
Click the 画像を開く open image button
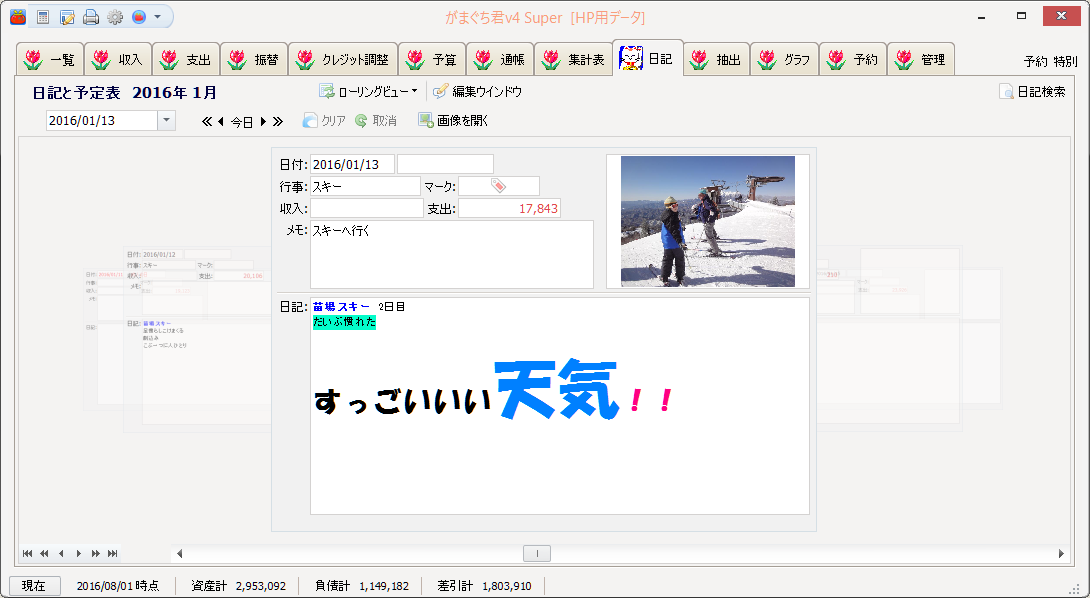453,121
